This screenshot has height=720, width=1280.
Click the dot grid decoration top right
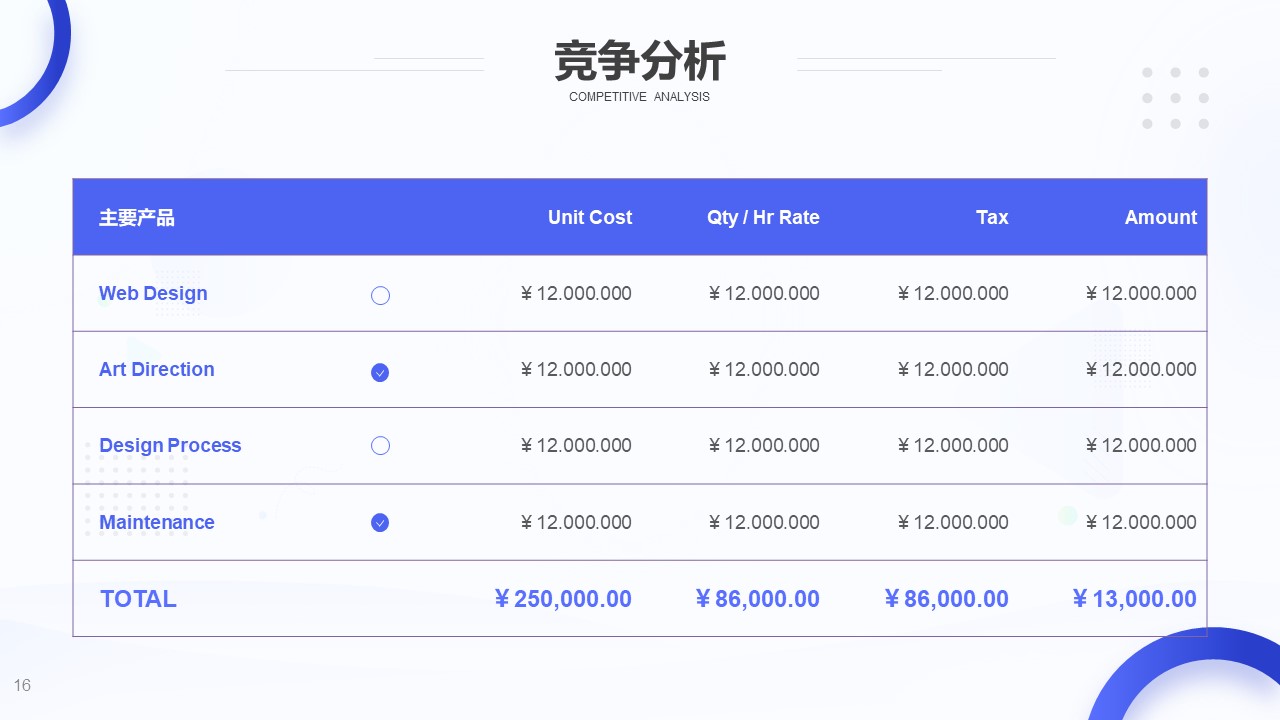(1175, 98)
